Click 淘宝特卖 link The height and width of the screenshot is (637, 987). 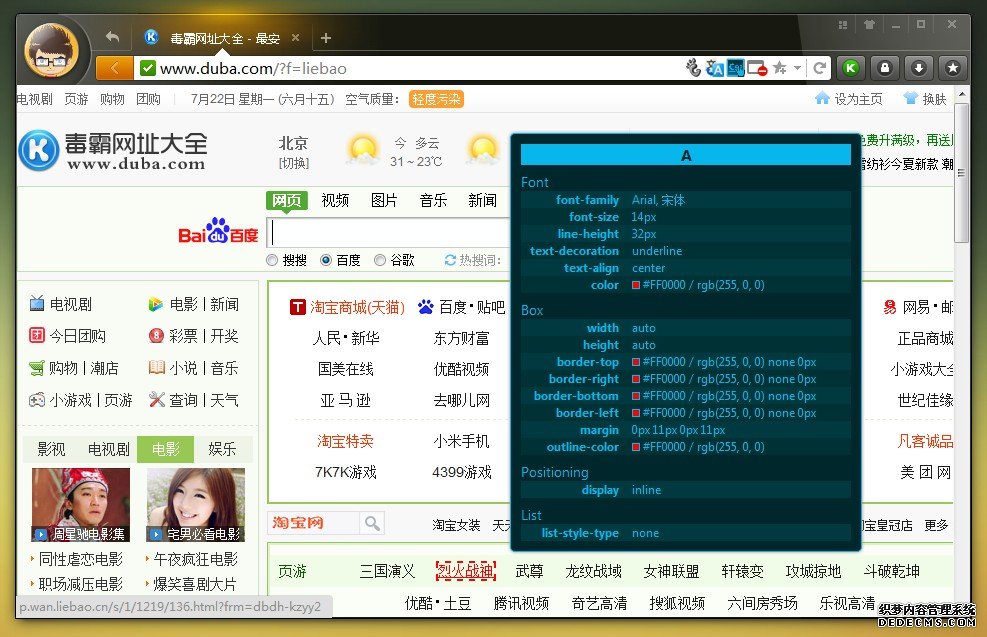click(345, 441)
